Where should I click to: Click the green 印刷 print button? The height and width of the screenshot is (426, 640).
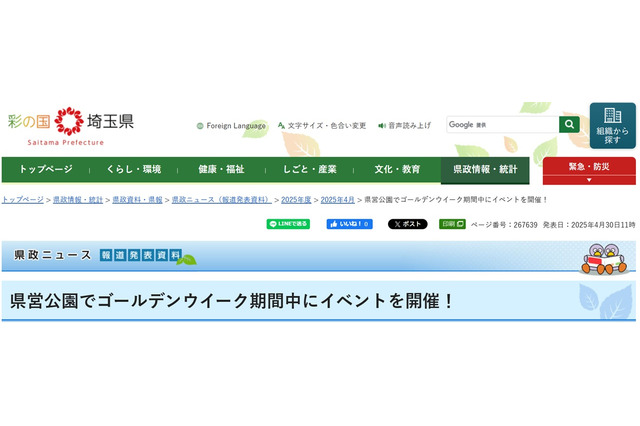pyautogui.click(x=452, y=224)
